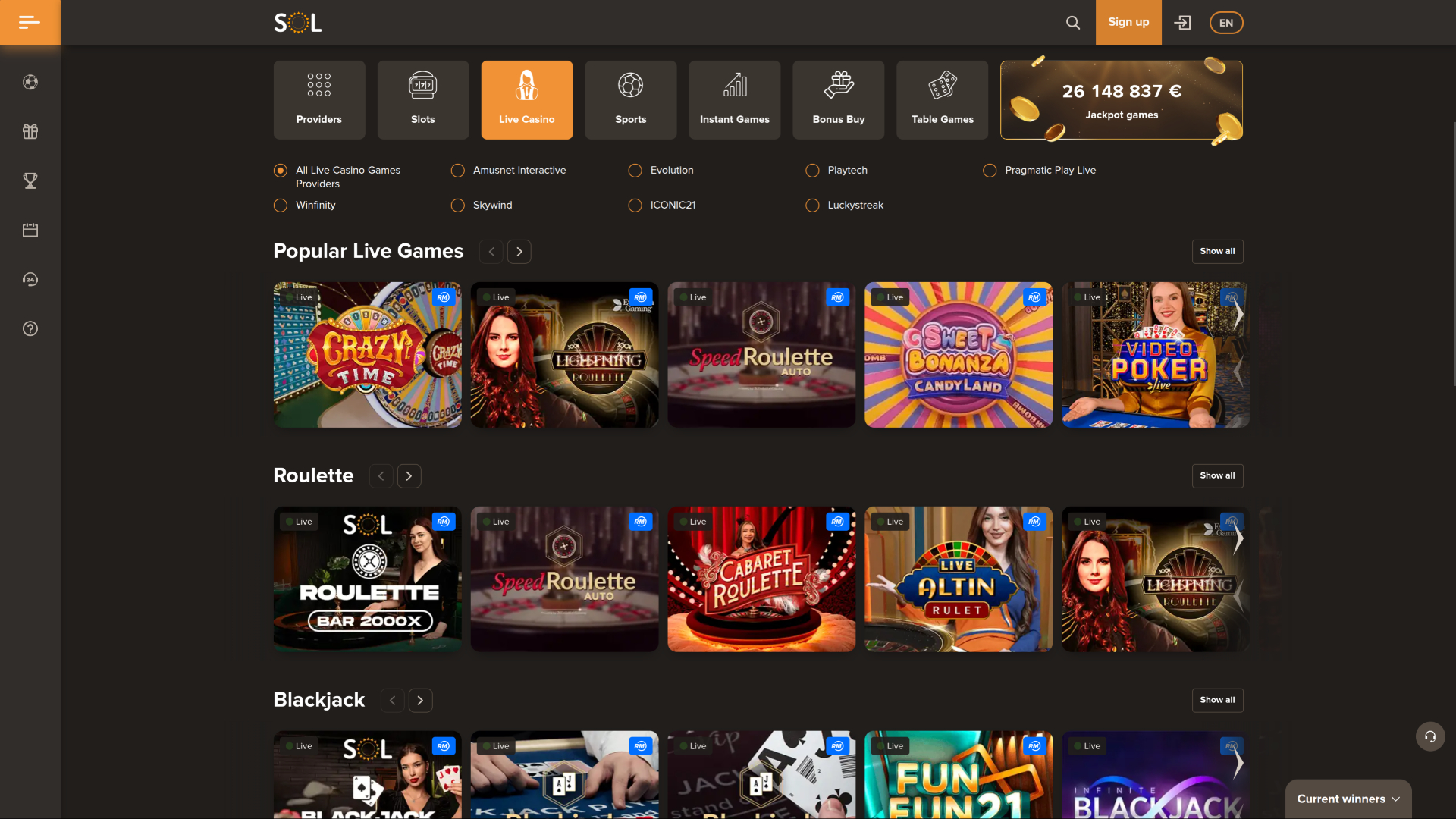Open the EN language selector
This screenshot has height=819, width=1456.
(1225, 22)
